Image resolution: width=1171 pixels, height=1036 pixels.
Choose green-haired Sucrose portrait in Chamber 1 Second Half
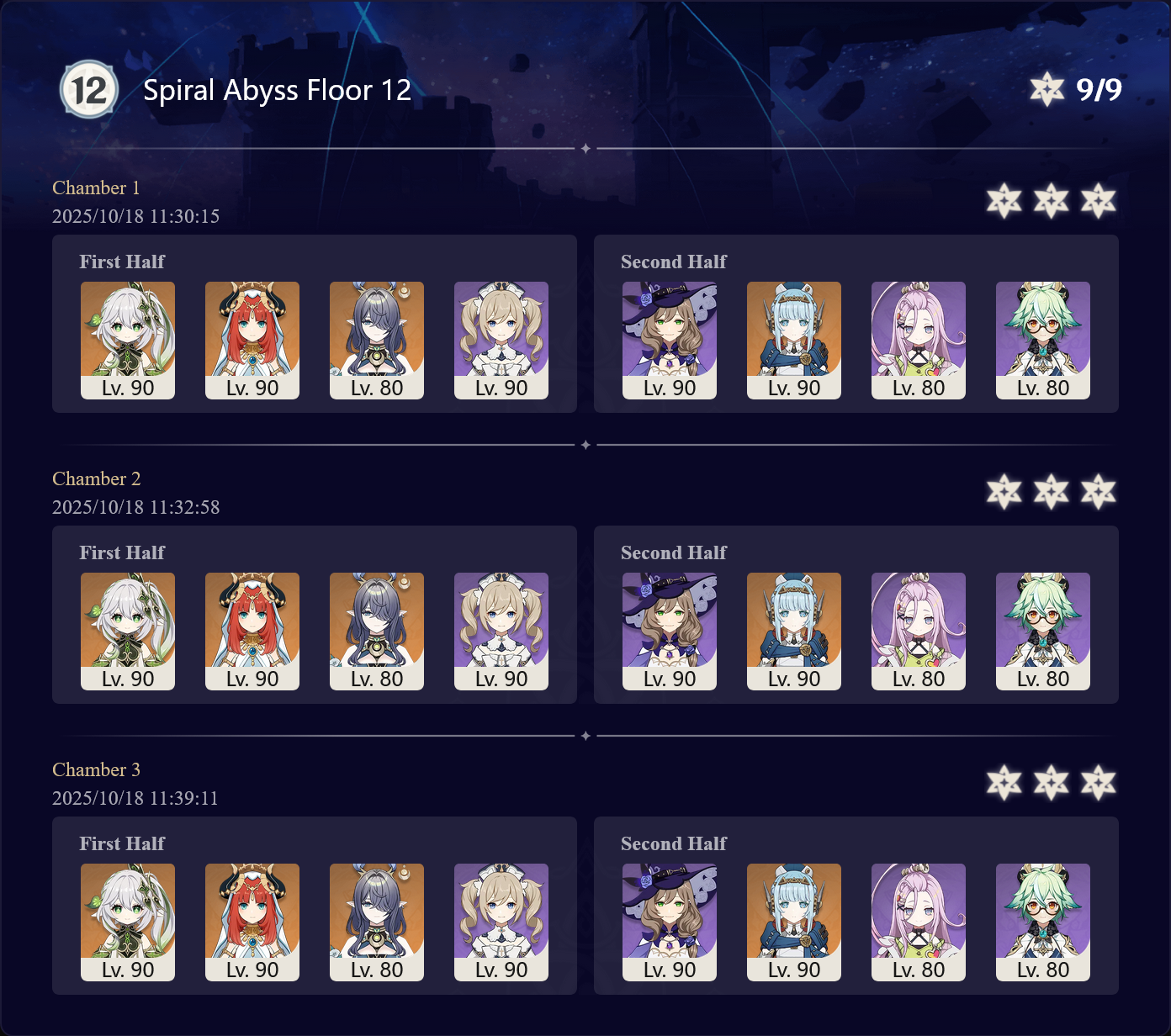coord(1043,340)
